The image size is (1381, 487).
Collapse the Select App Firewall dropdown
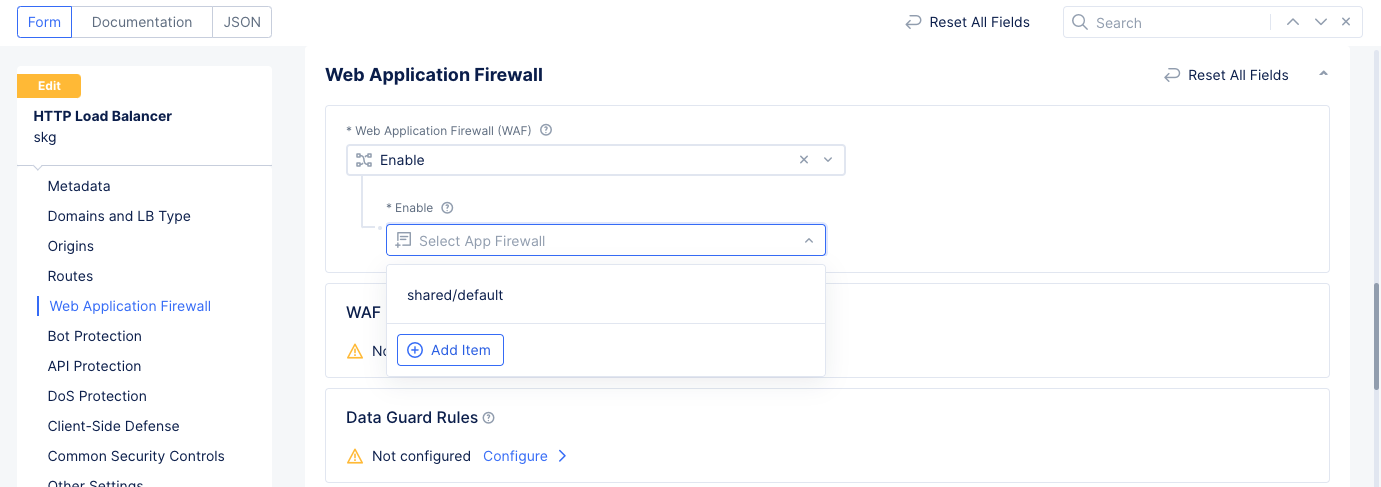pos(808,241)
